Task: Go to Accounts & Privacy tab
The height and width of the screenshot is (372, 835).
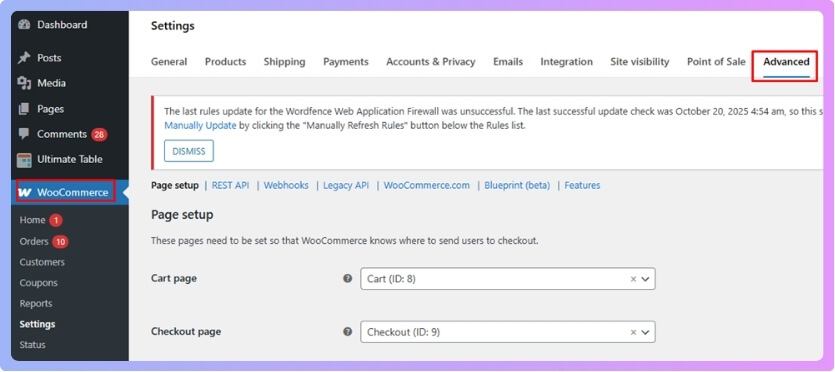Action: (430, 62)
